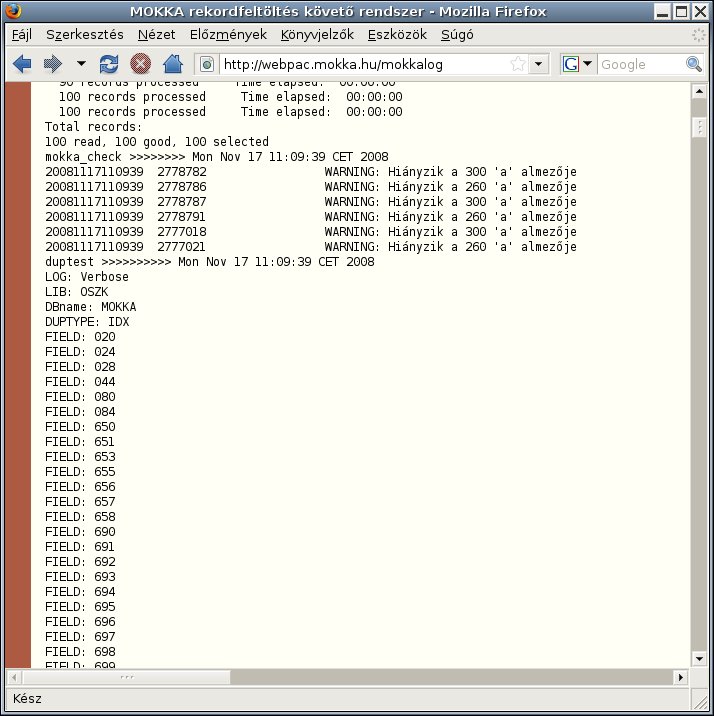Click the horizontal scrollbar thumb
The width and height of the screenshot is (714, 716).
(126, 676)
